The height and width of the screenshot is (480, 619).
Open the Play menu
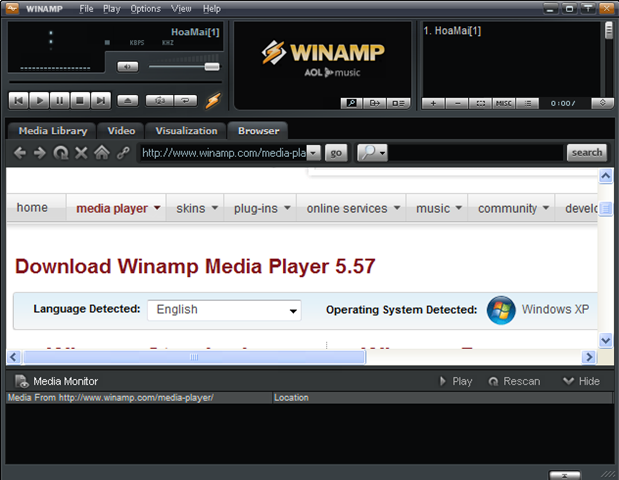point(112,9)
